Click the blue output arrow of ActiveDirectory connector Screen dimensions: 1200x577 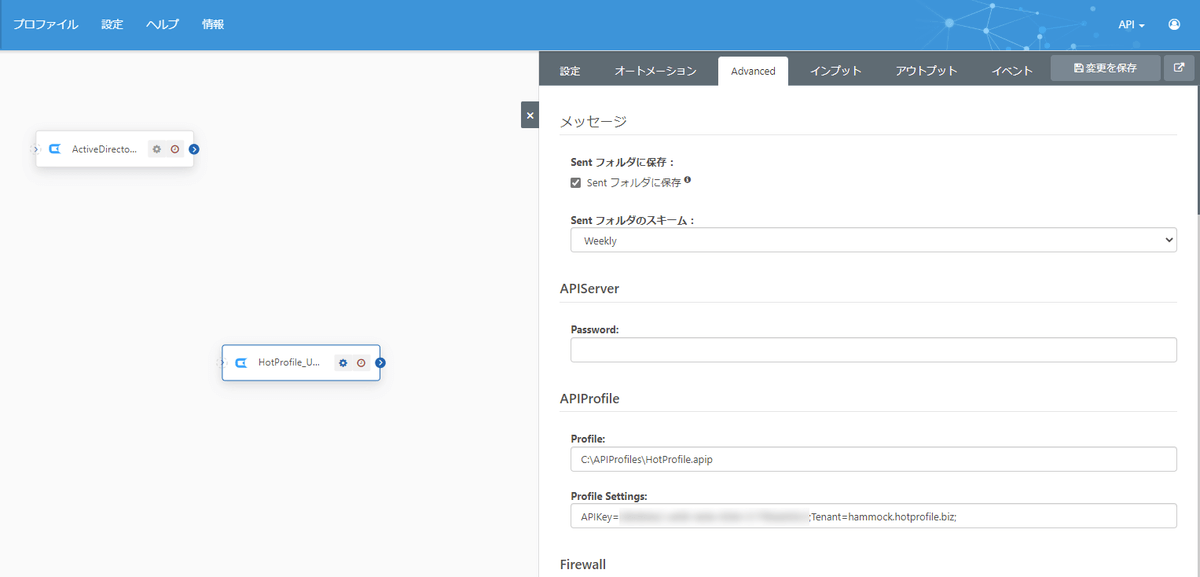(194, 149)
